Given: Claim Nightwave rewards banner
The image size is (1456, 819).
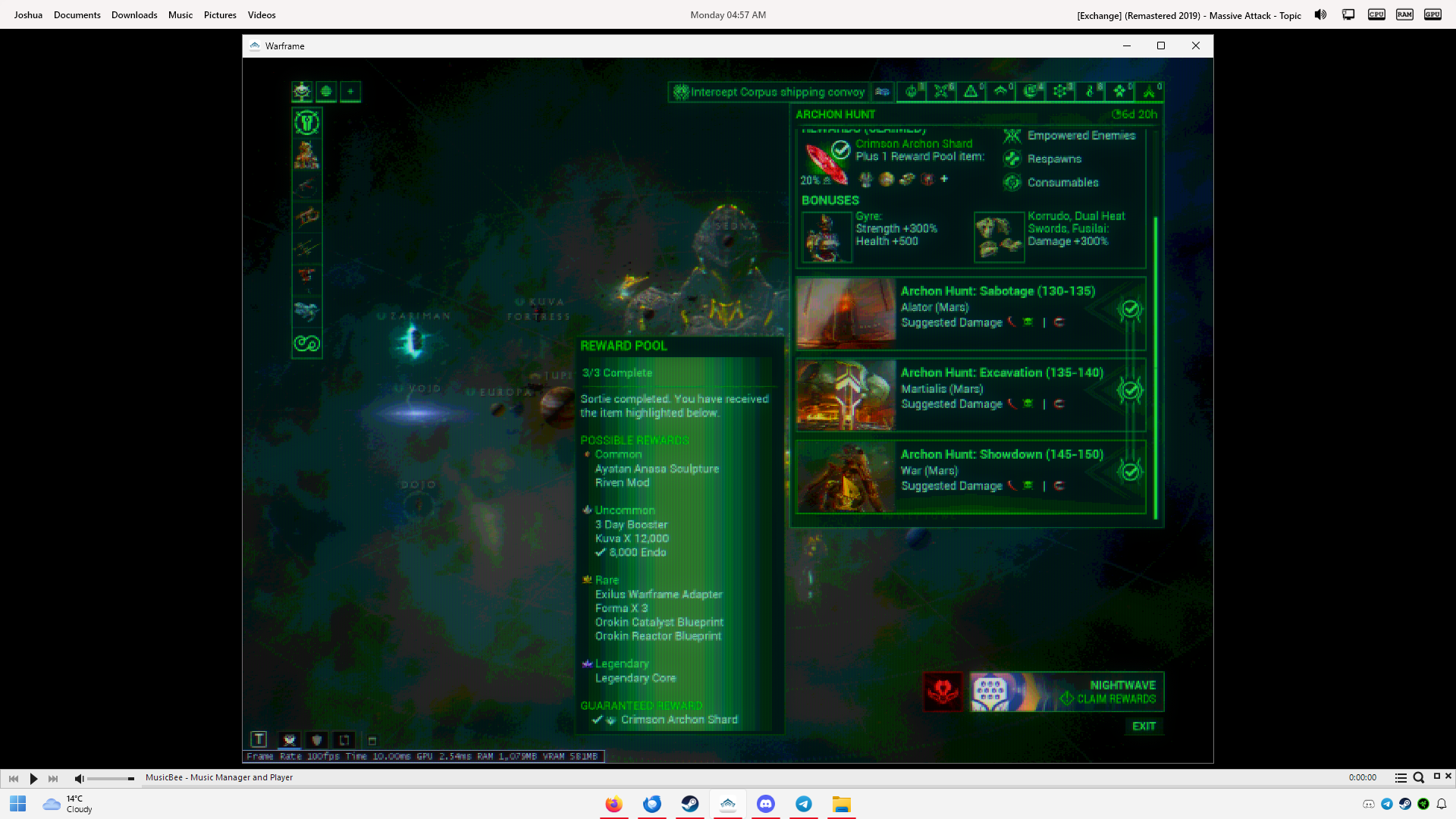Looking at the screenshot, I should coord(1066,692).
